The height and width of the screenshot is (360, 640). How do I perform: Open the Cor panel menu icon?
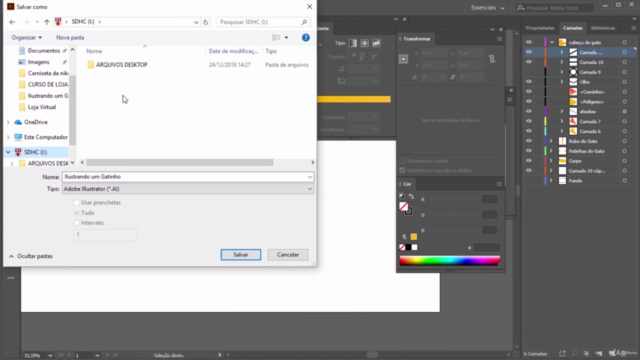(499, 184)
